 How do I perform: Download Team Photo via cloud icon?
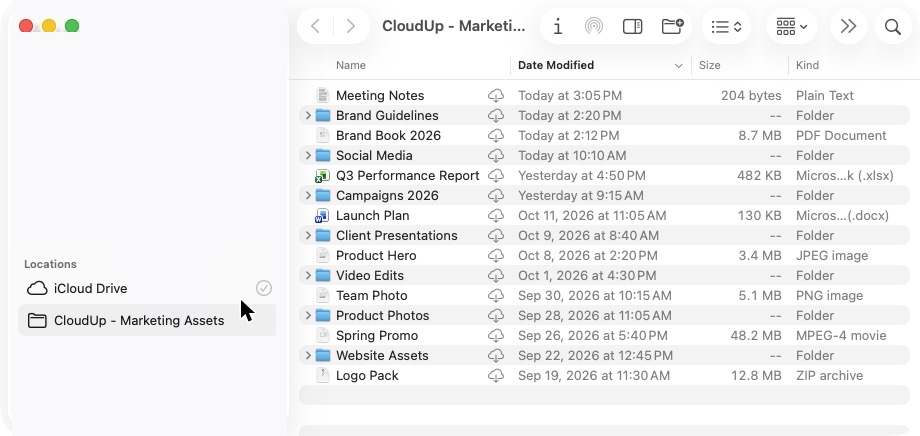tap(496, 296)
